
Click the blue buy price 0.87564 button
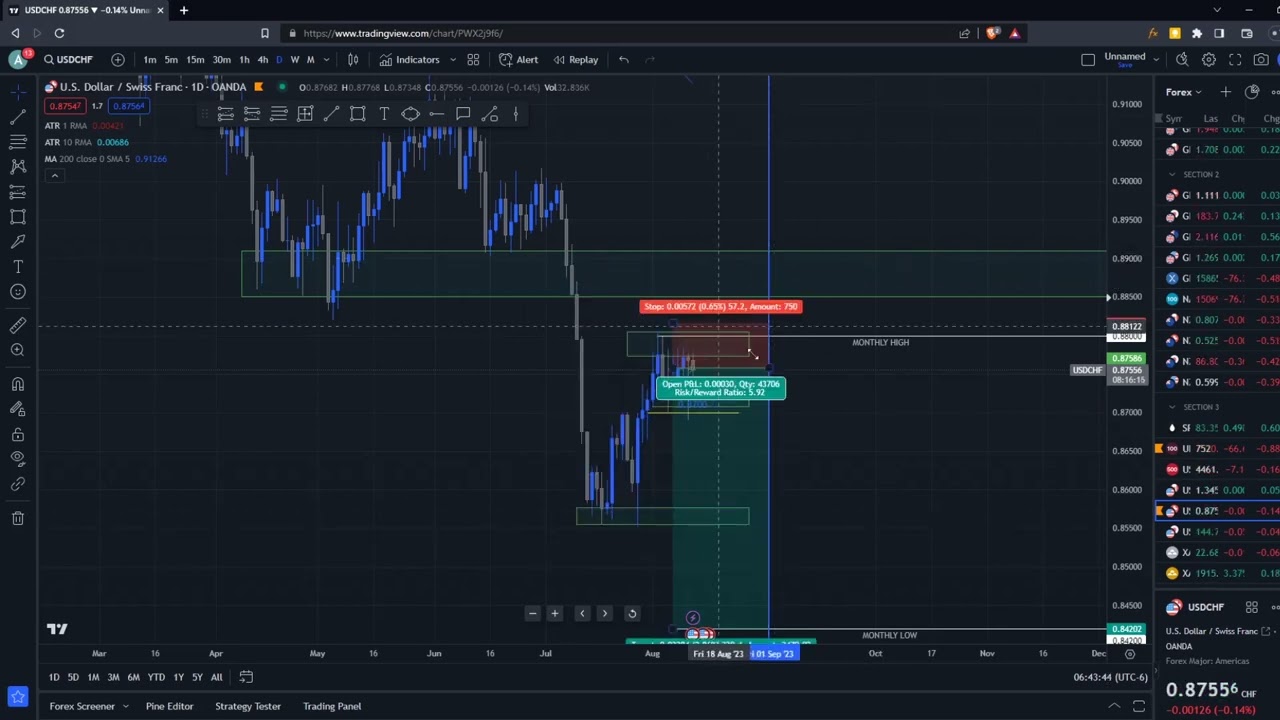coord(128,106)
